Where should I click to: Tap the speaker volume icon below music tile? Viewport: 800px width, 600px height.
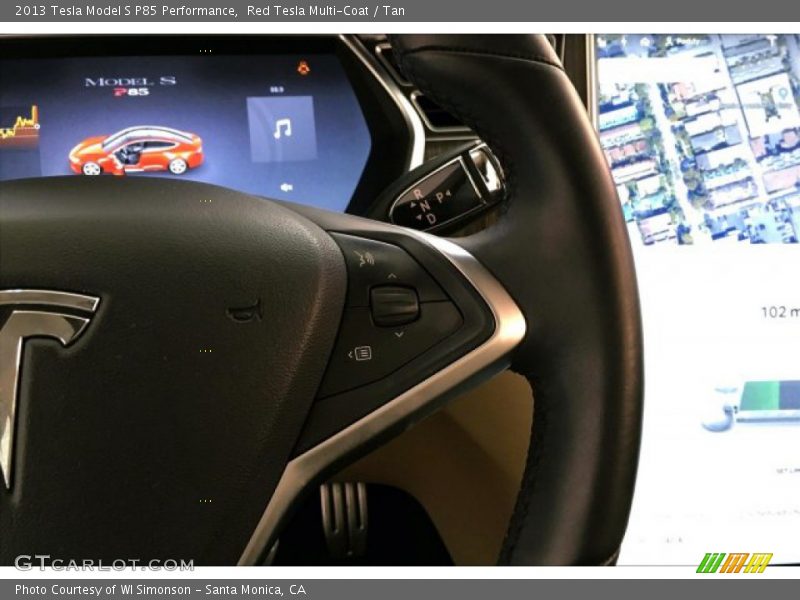click(286, 188)
